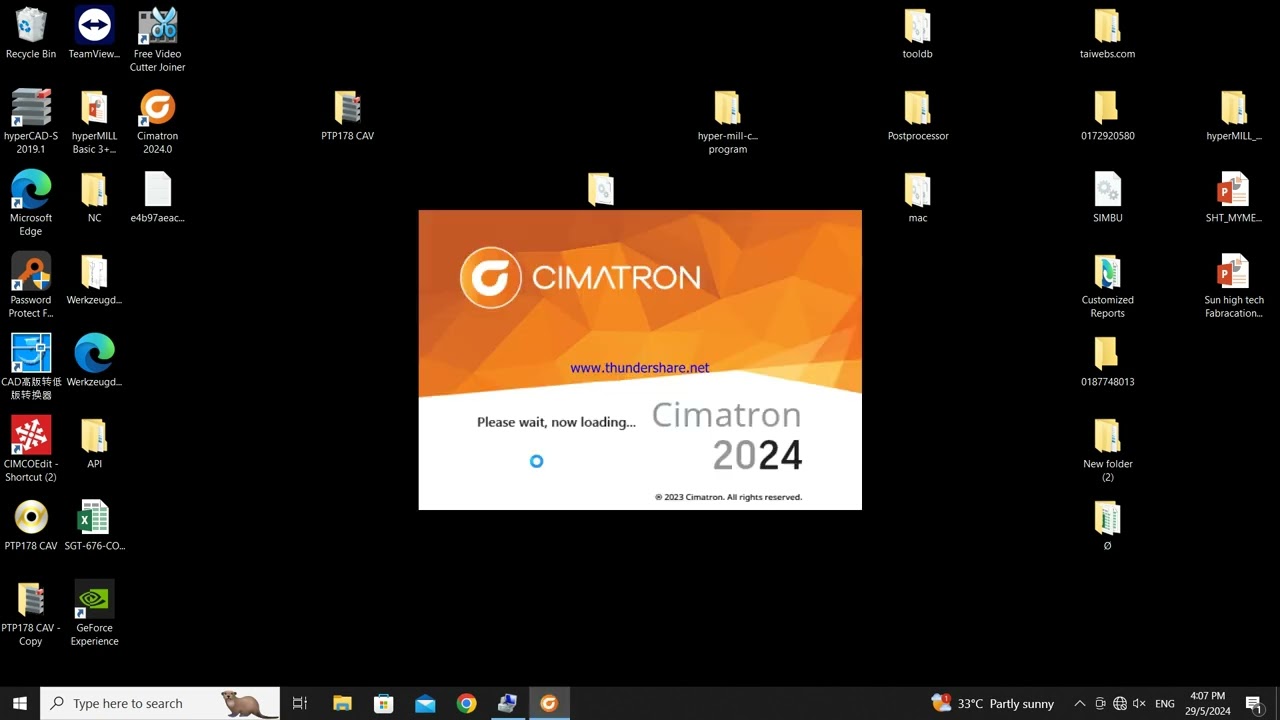Click the otter search highlight image
The image size is (1280, 720).
tap(248, 704)
